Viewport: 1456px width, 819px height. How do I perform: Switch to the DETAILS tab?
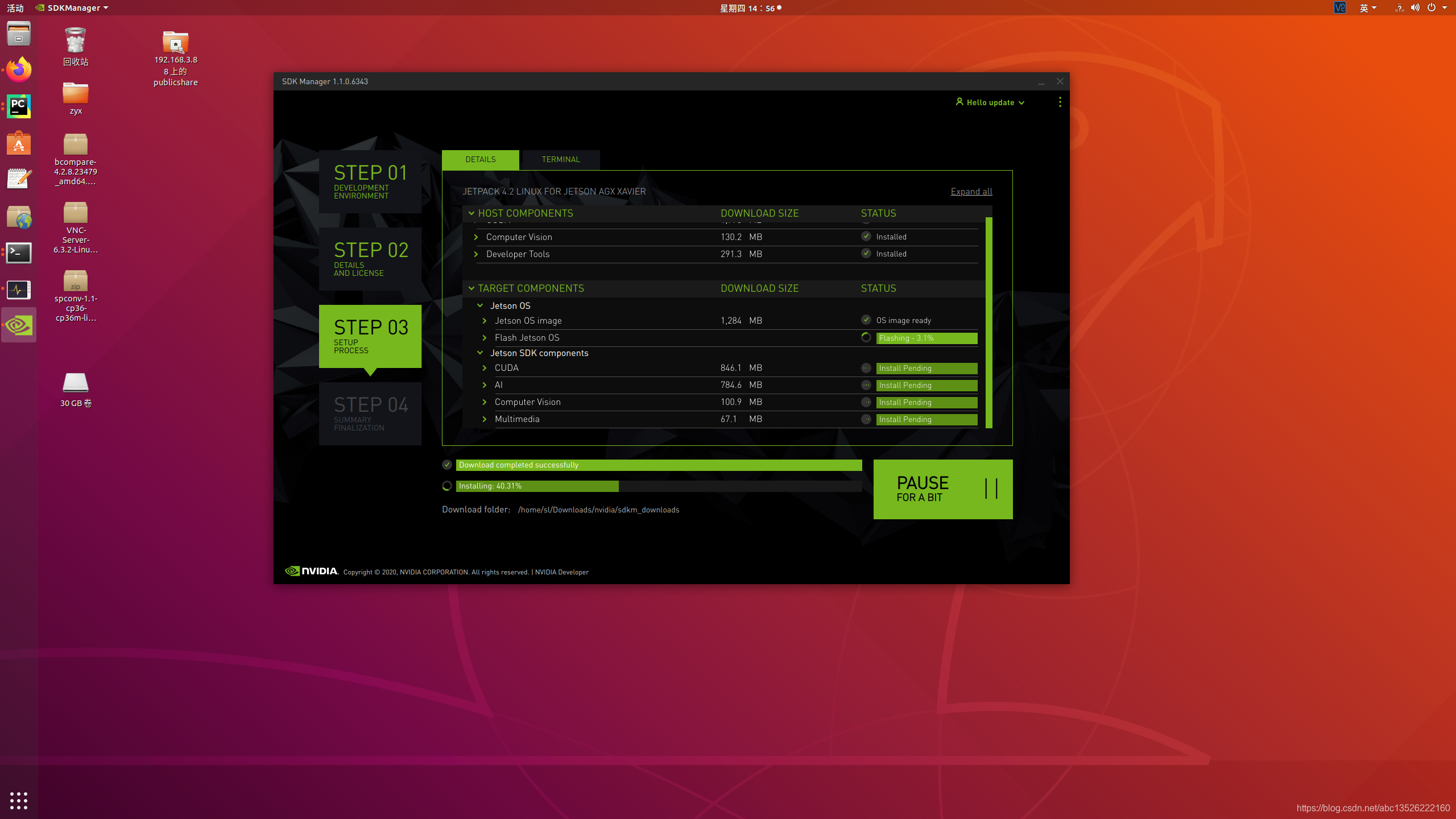tap(480, 160)
